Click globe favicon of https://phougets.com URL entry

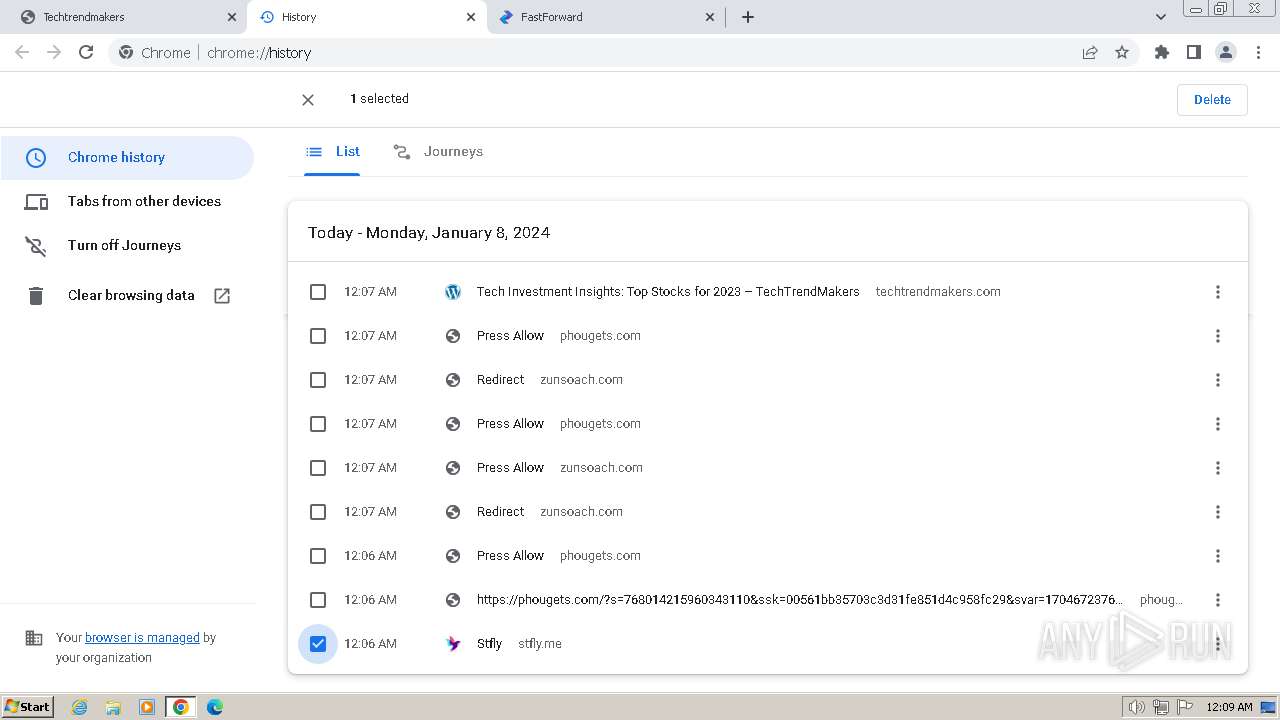453,600
